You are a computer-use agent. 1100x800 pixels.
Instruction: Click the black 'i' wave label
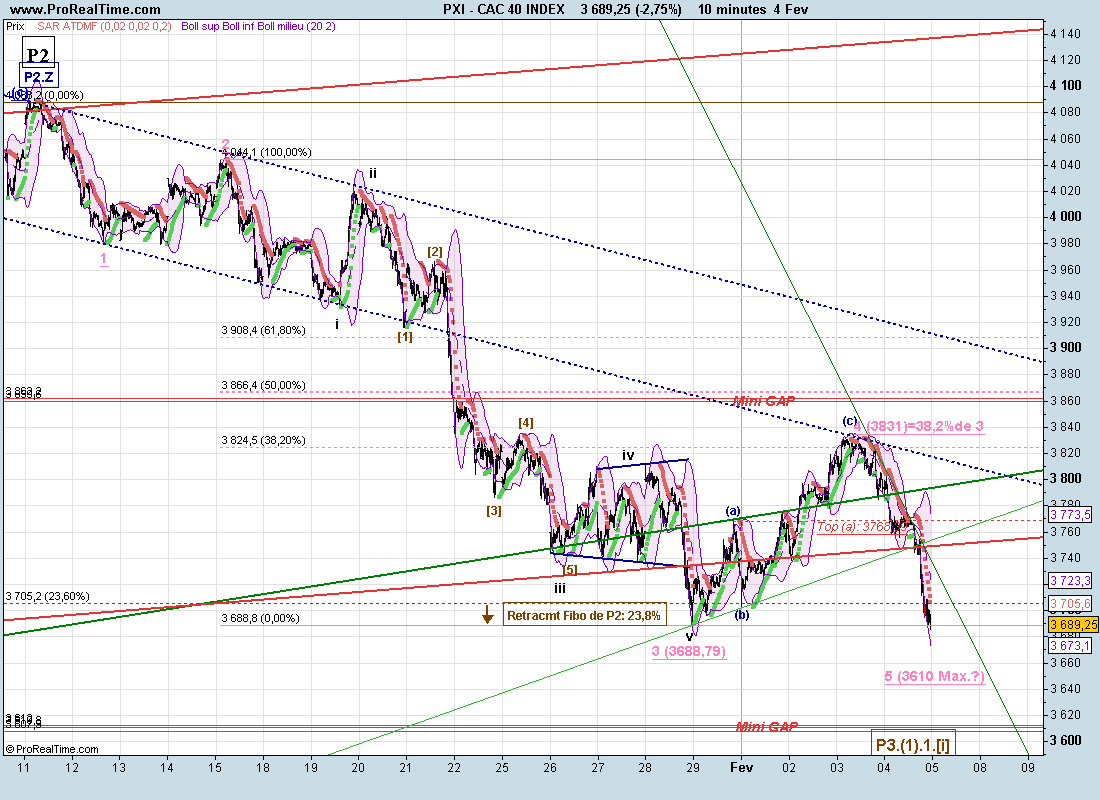[x=337, y=324]
